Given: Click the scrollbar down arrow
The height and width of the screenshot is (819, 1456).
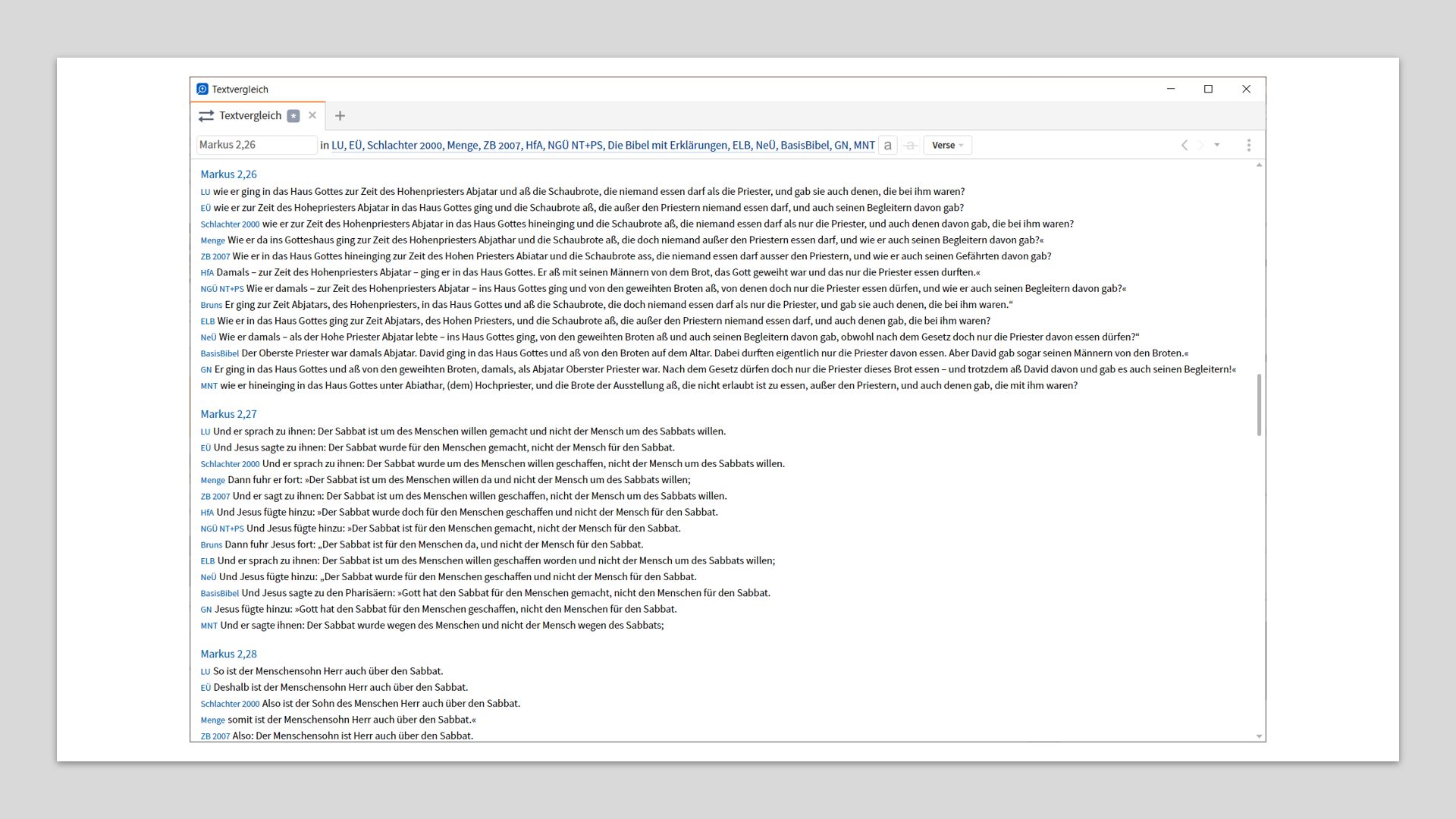Looking at the screenshot, I should click(1259, 736).
